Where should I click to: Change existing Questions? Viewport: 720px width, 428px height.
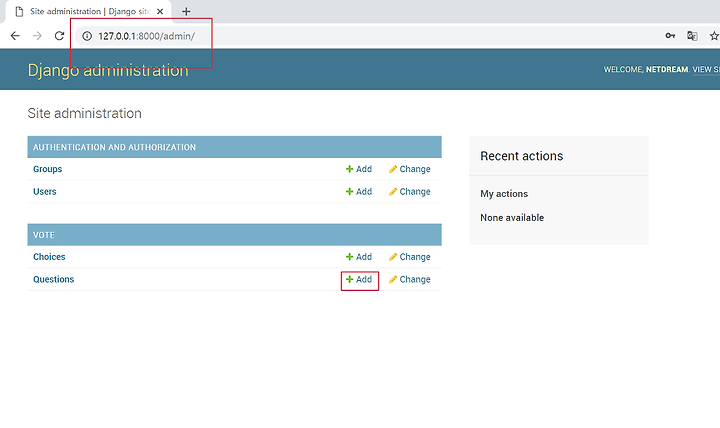click(410, 279)
